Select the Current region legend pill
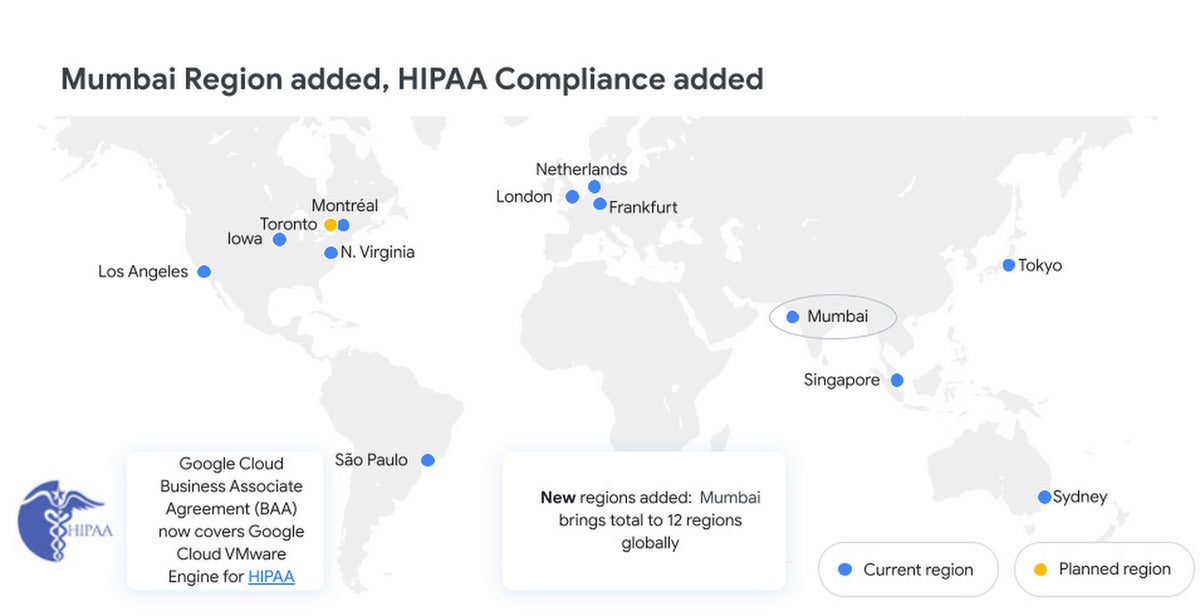 [x=908, y=569]
